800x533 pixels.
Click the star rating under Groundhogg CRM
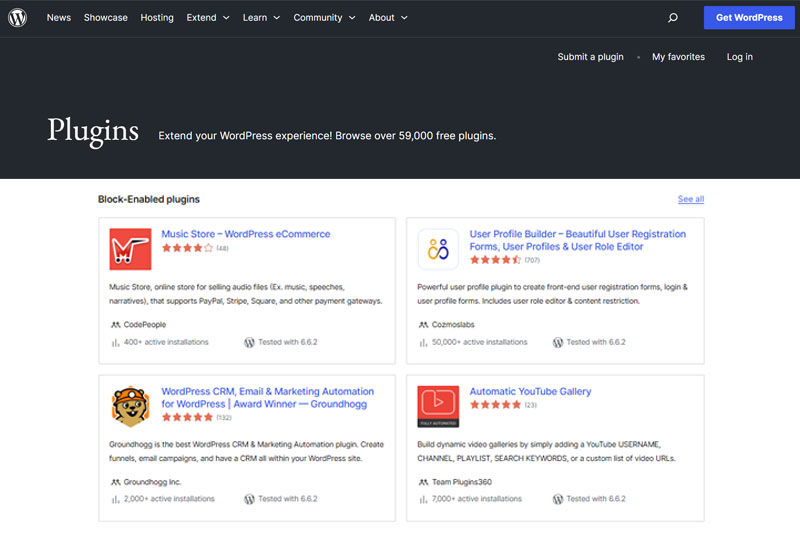point(187,417)
